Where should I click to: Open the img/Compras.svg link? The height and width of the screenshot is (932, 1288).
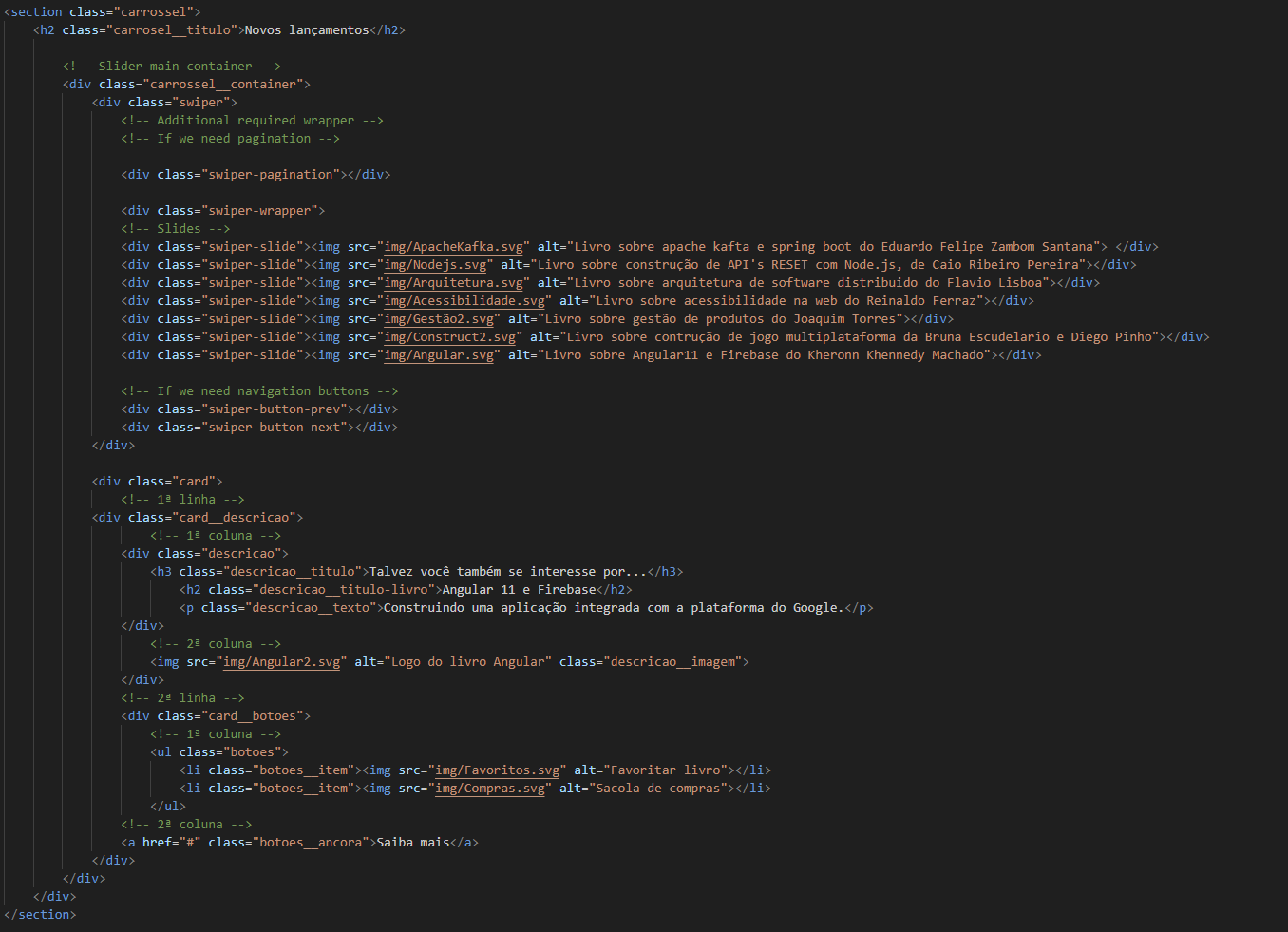(x=490, y=789)
